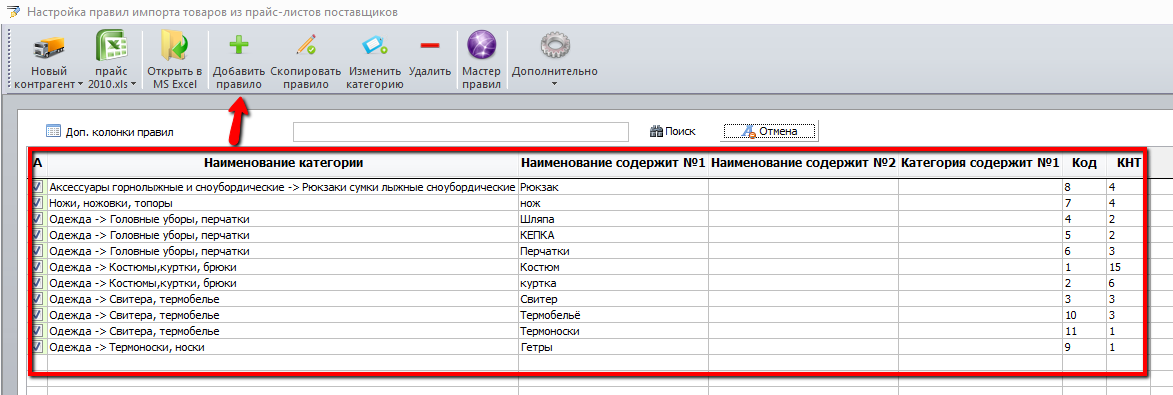Image resolution: width=1173 pixels, height=395 pixels.
Task: Click the red minus Удалить icon
Action: (430, 46)
